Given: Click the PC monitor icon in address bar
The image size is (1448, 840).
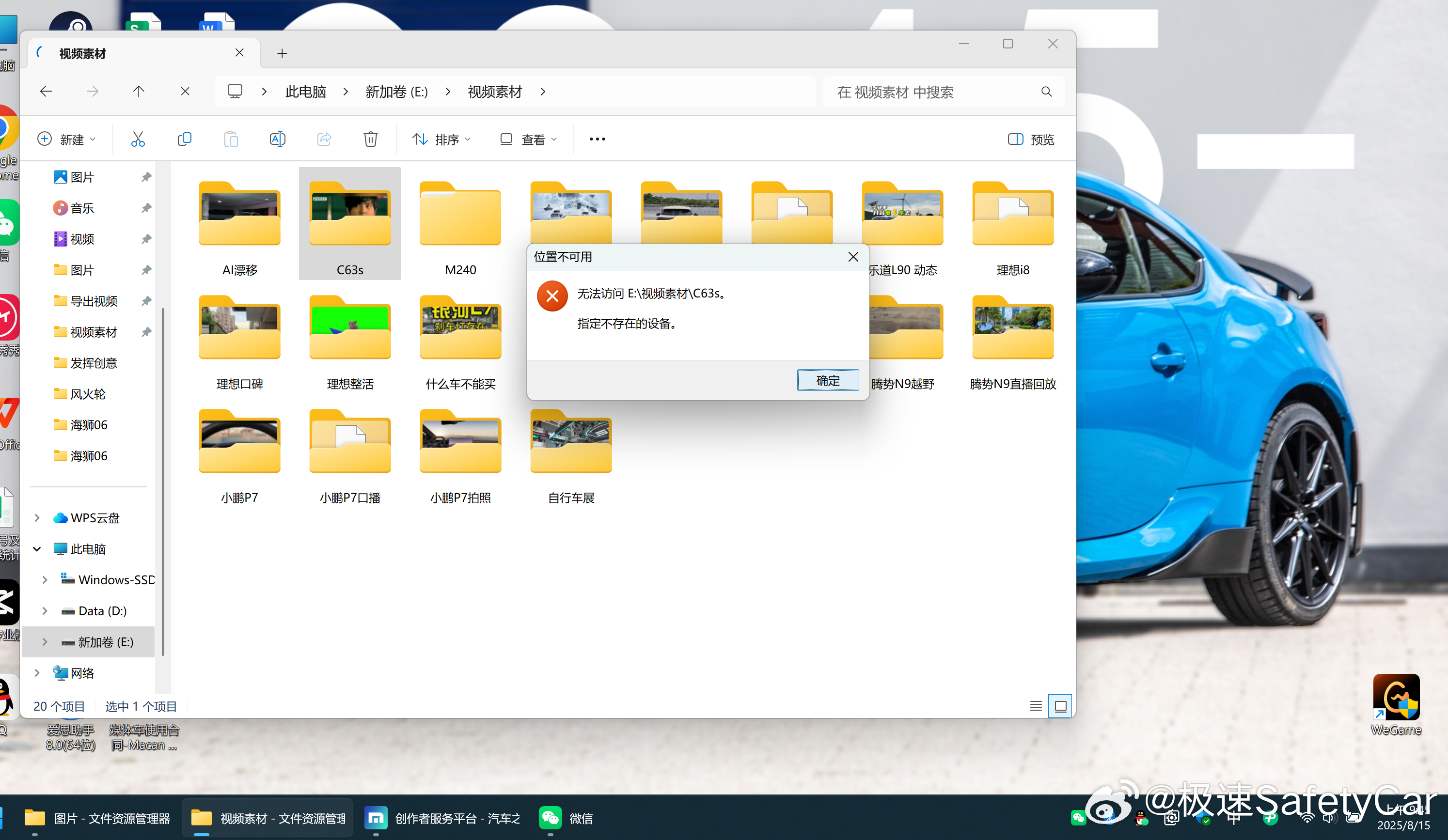Looking at the screenshot, I should tap(235, 92).
